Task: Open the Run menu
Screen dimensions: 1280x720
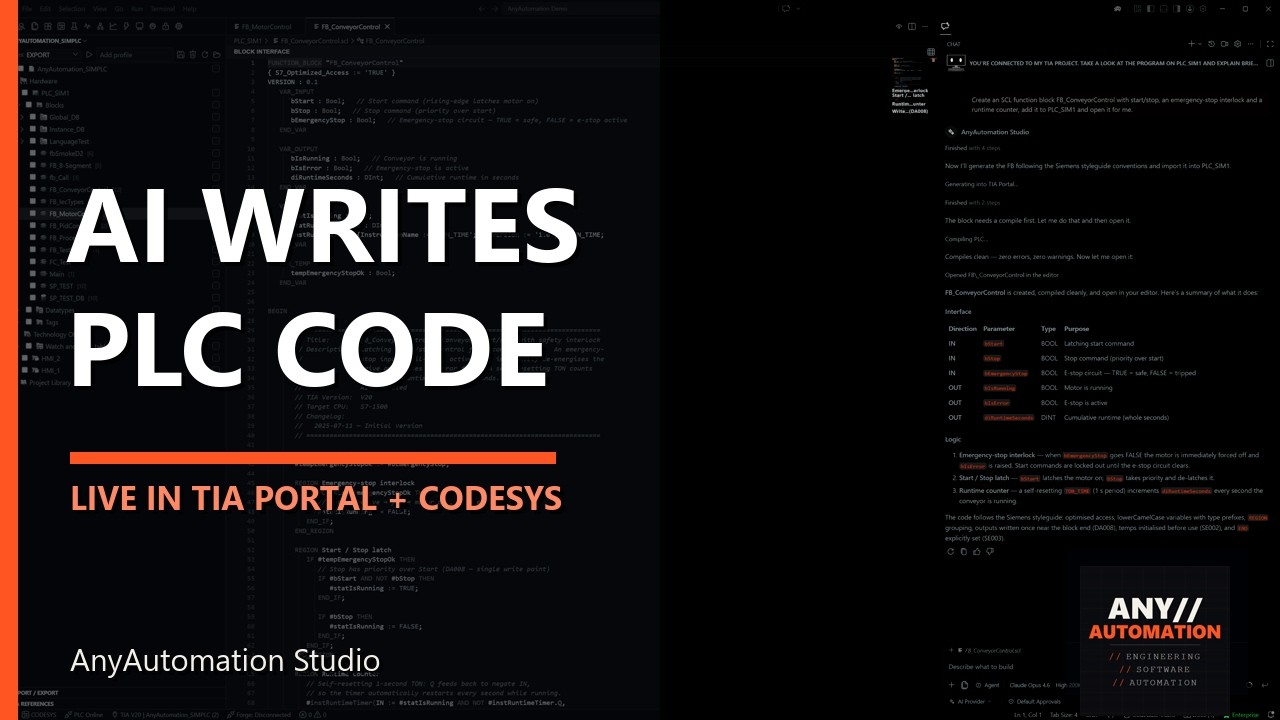Action: point(138,8)
